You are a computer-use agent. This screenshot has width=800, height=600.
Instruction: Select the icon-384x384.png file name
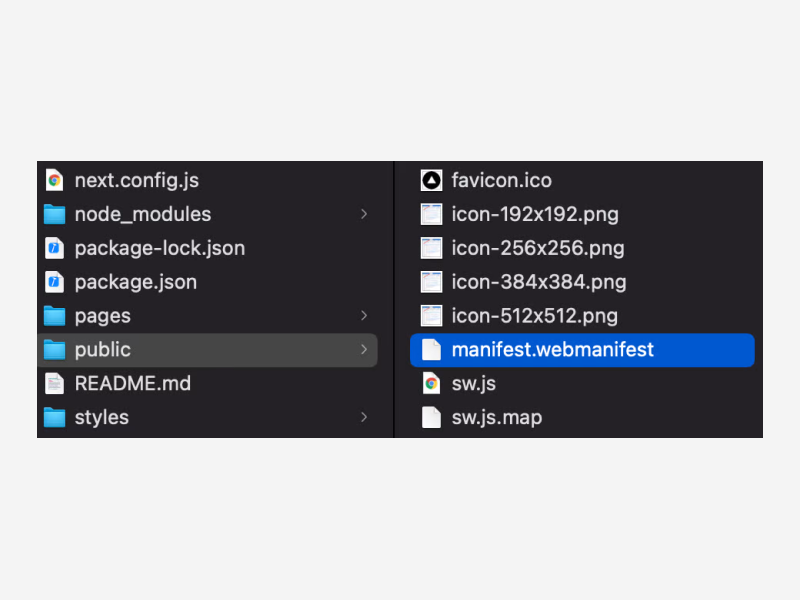coord(538,282)
